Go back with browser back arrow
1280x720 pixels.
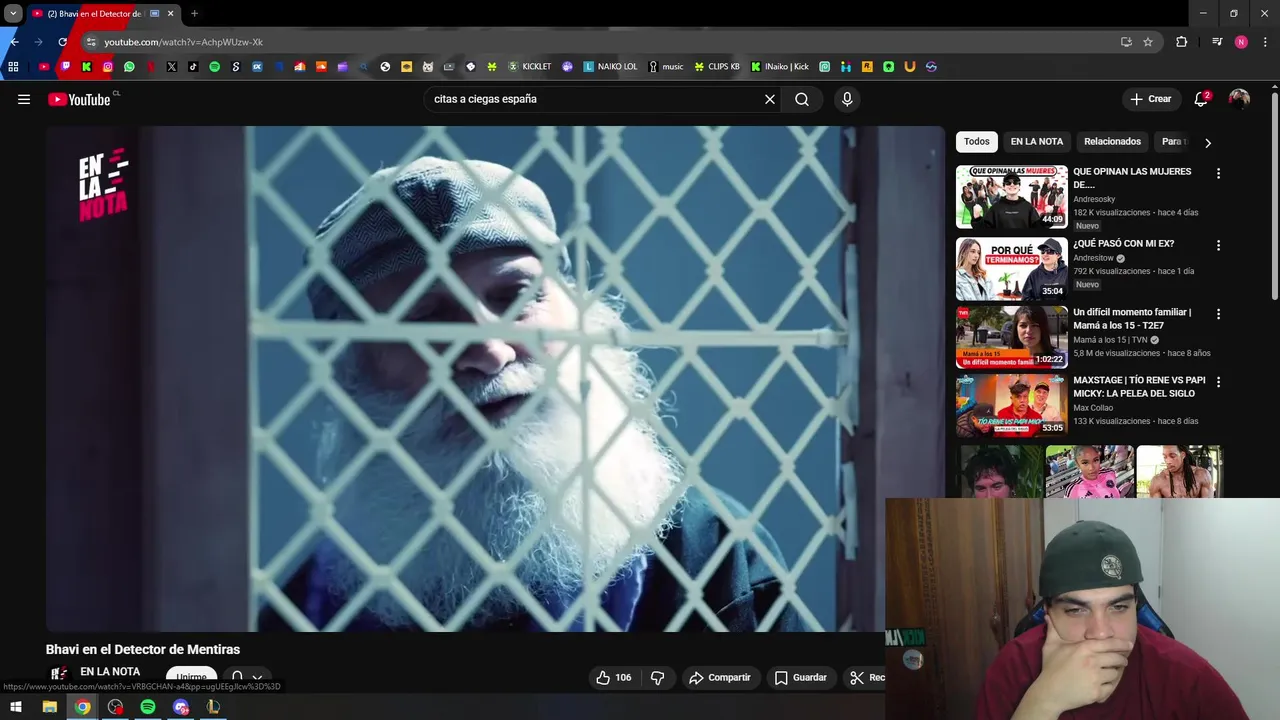[14, 42]
